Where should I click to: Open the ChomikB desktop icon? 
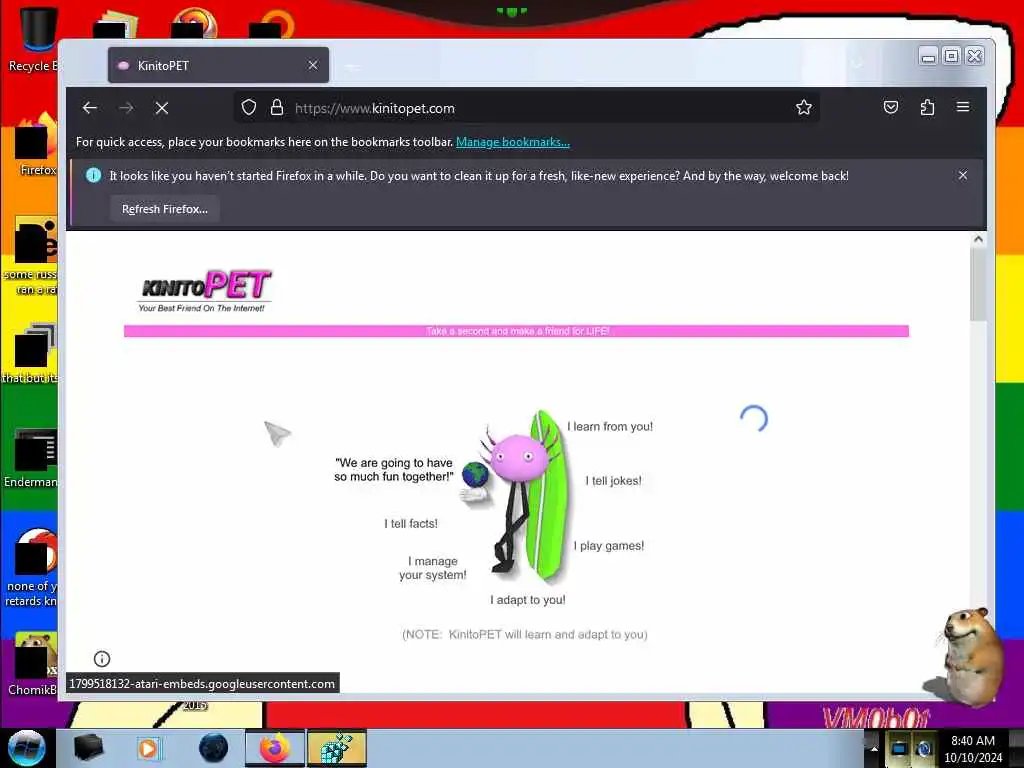(x=33, y=664)
